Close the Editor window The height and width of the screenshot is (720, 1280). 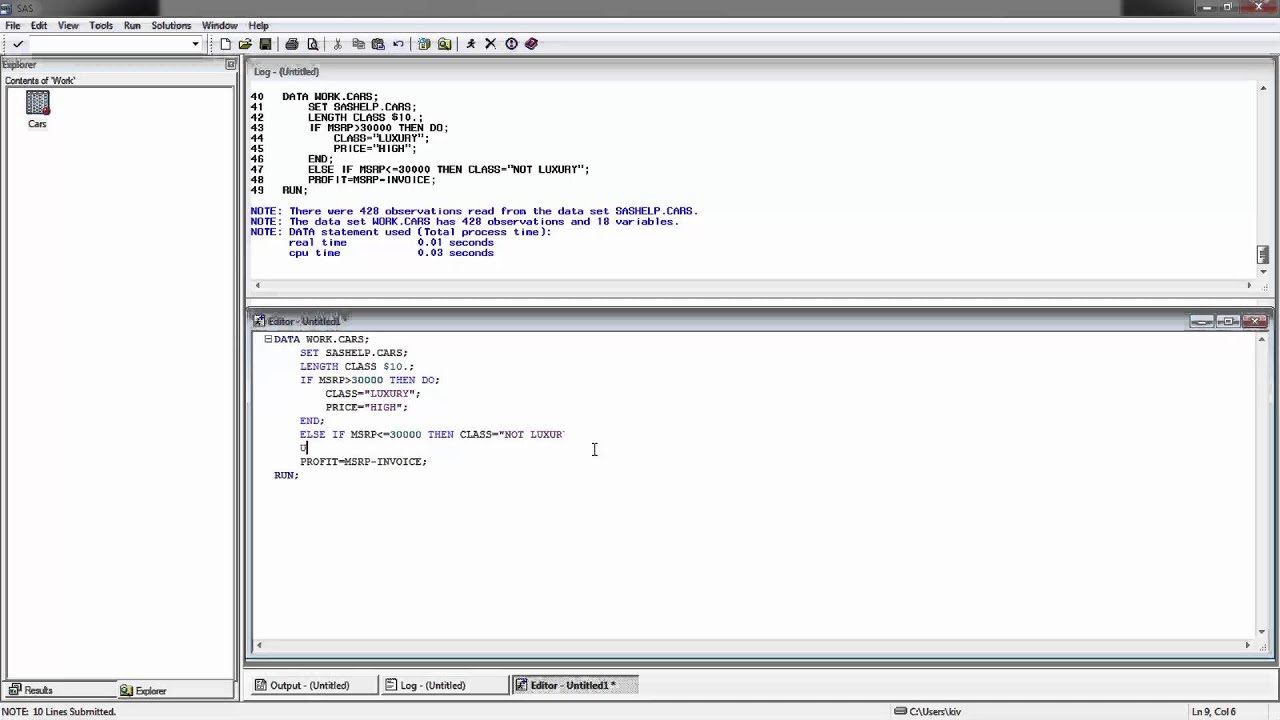1256,321
